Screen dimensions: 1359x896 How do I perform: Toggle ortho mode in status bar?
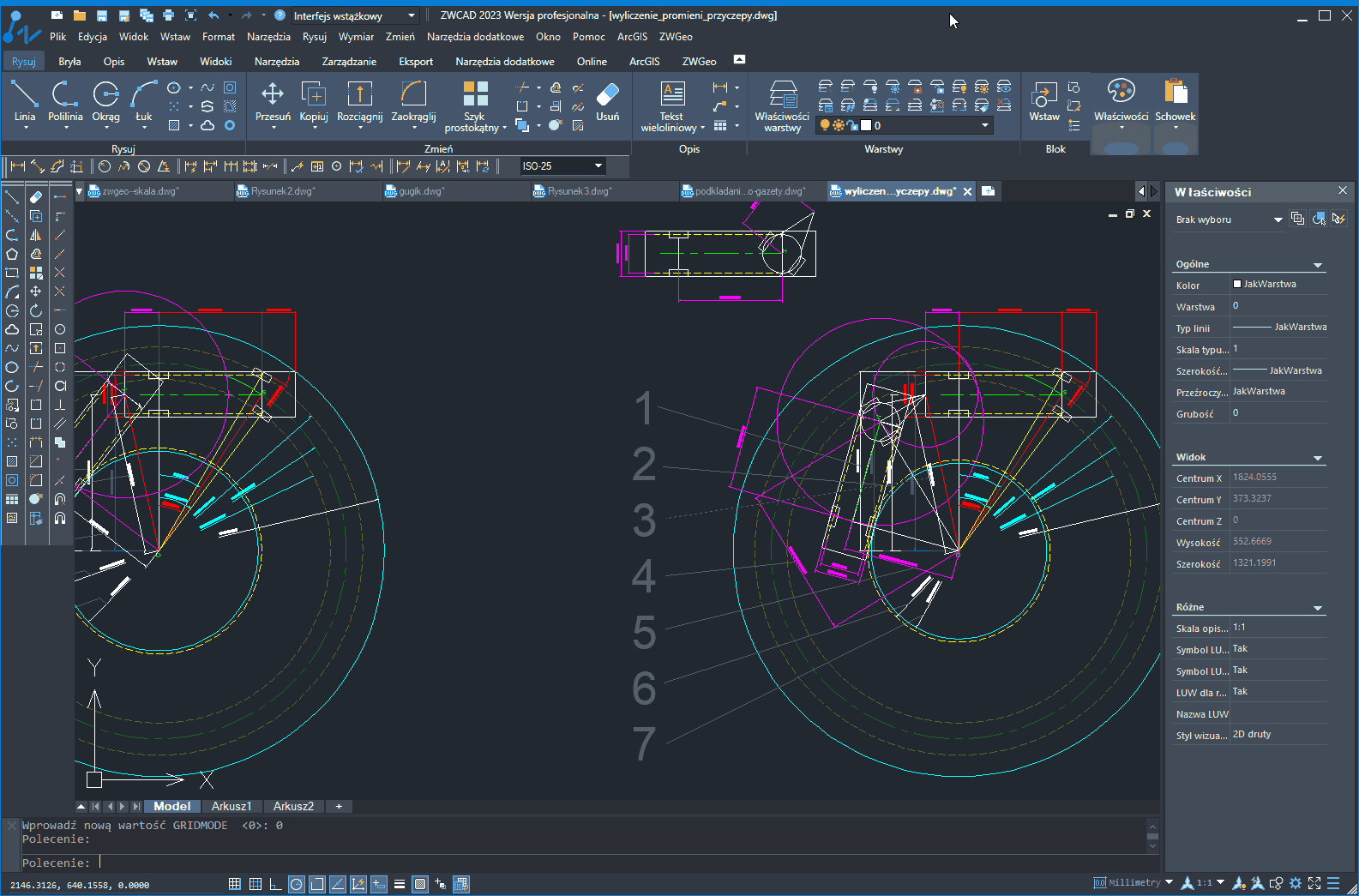(x=275, y=884)
